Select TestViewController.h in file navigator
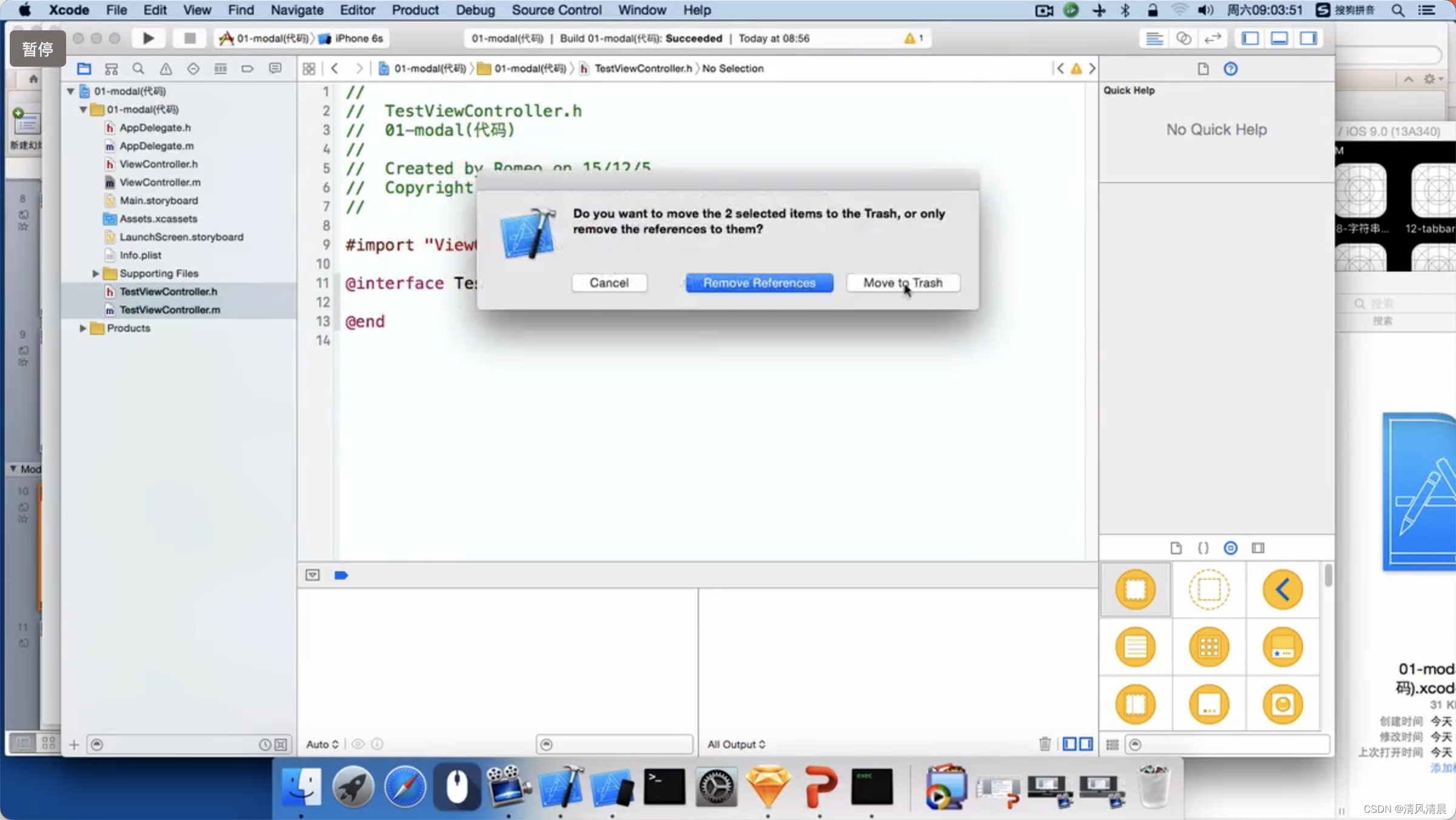 pyautogui.click(x=168, y=291)
